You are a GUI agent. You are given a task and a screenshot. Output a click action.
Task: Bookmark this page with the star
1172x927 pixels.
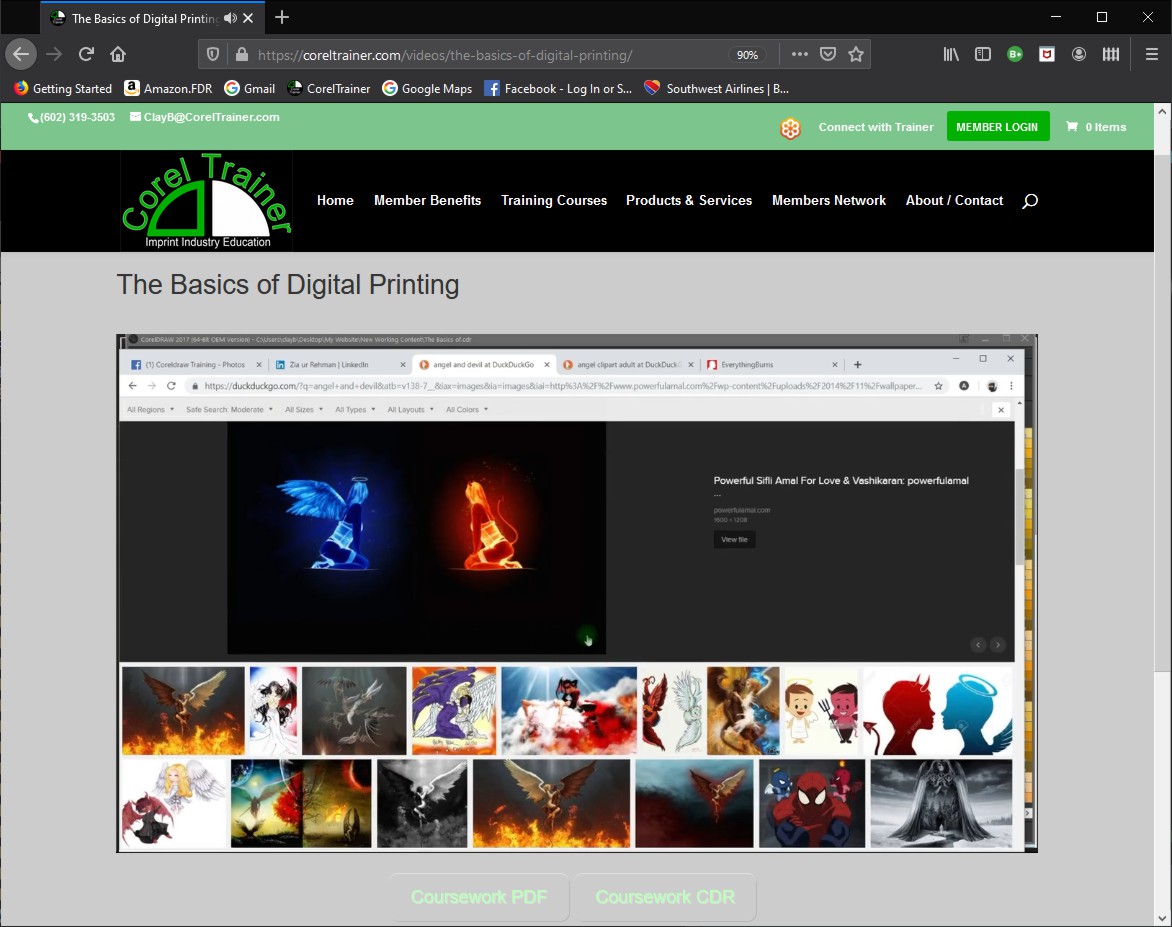(x=856, y=54)
